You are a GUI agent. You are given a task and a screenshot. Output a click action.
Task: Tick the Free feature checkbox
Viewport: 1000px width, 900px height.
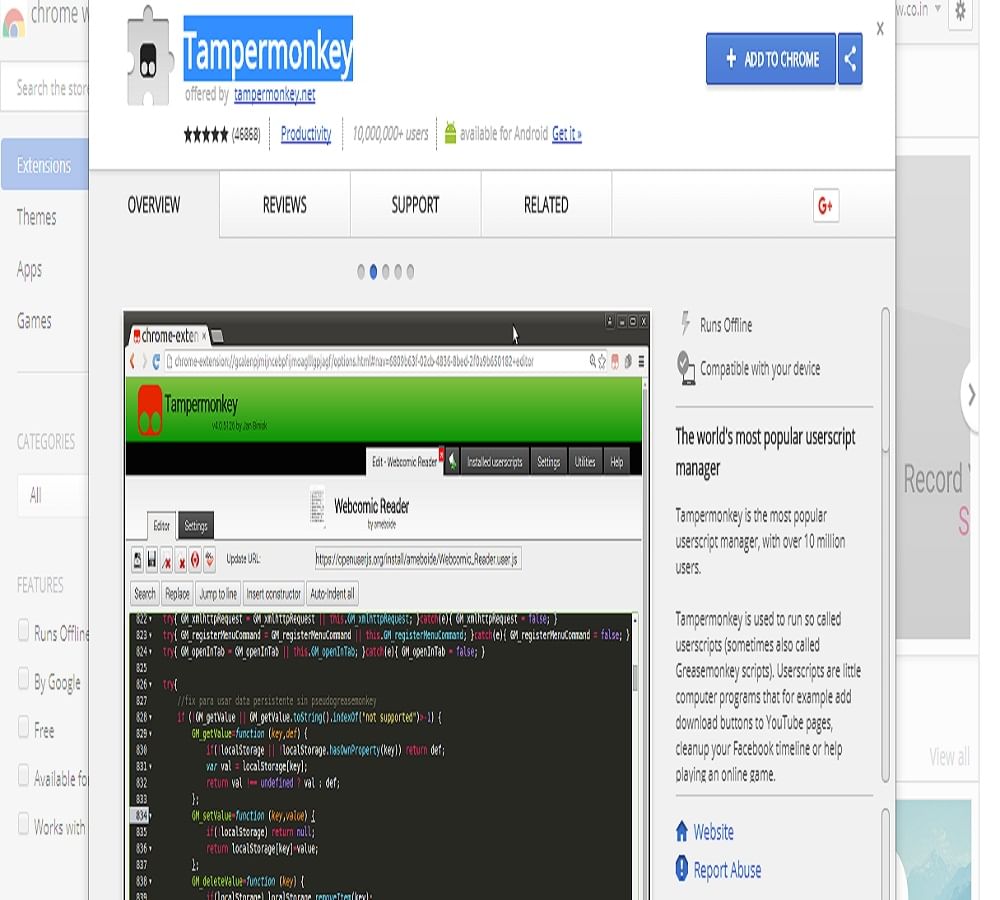click(23, 728)
